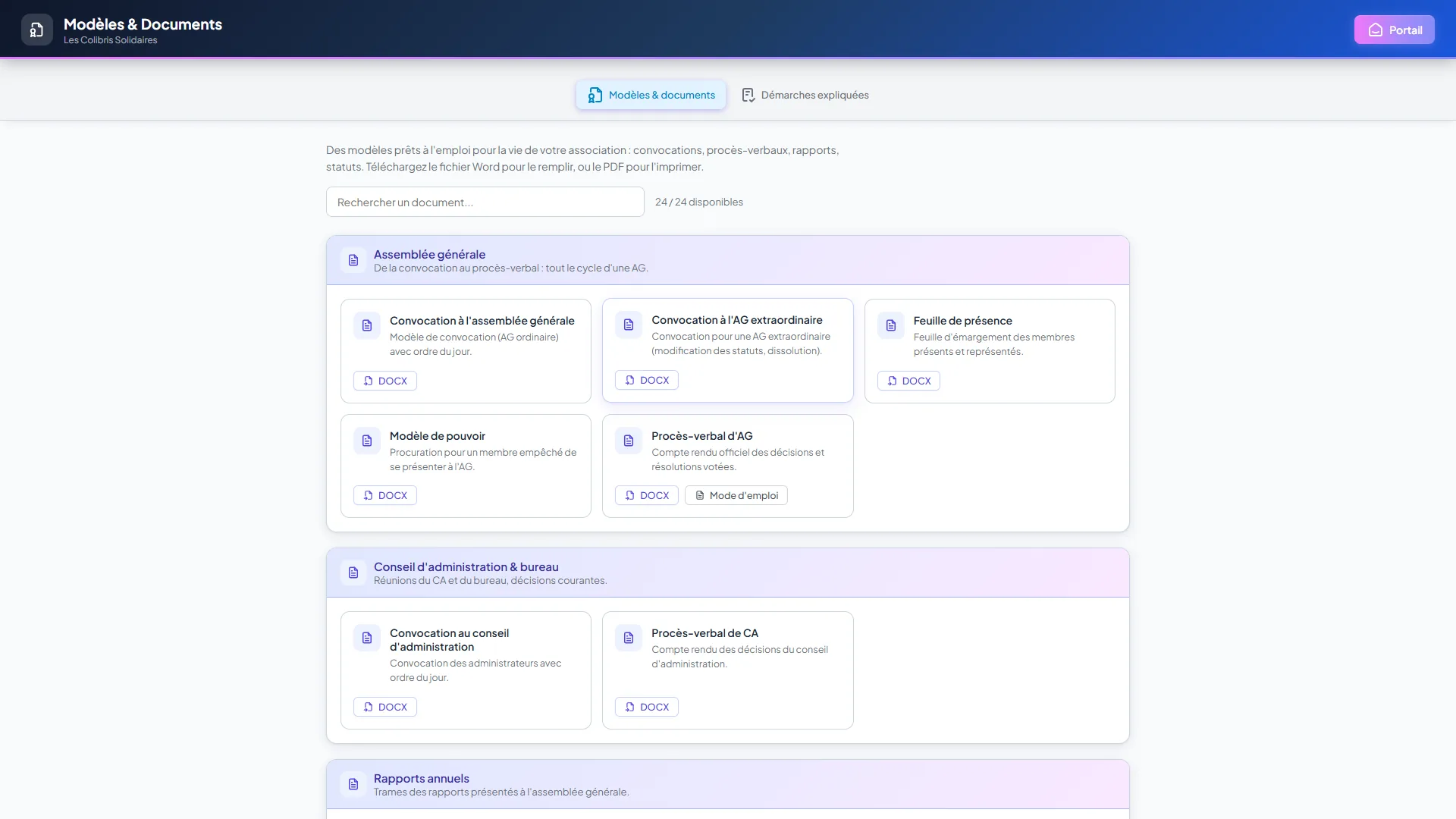Image resolution: width=1456 pixels, height=819 pixels.
Task: Click the Modèle de pouvoir document icon
Action: point(367,441)
